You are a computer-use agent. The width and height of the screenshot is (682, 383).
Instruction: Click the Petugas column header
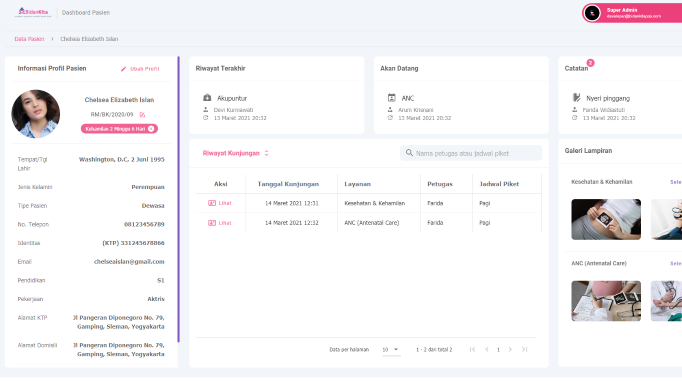[440, 184]
